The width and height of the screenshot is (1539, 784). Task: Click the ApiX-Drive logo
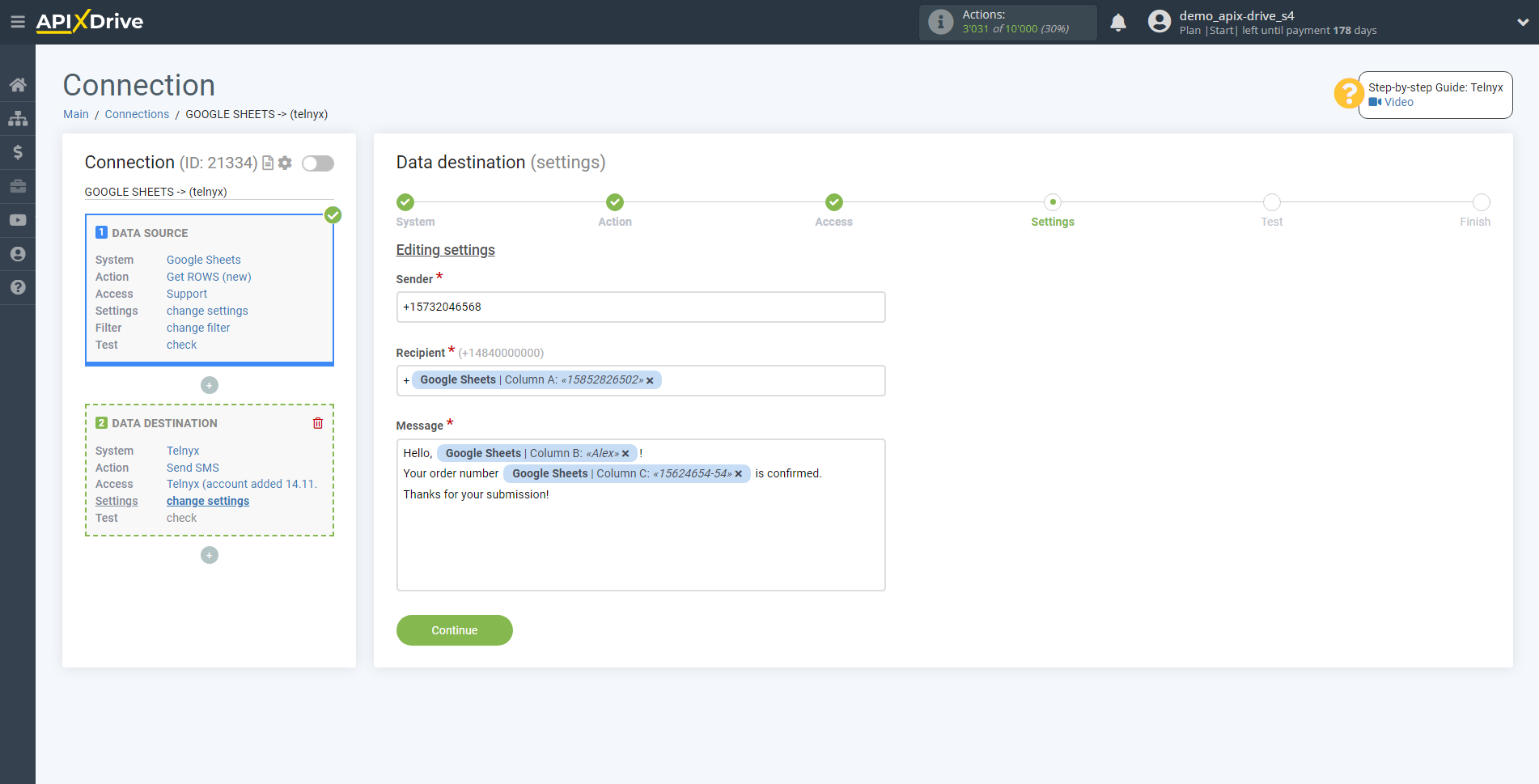click(89, 22)
